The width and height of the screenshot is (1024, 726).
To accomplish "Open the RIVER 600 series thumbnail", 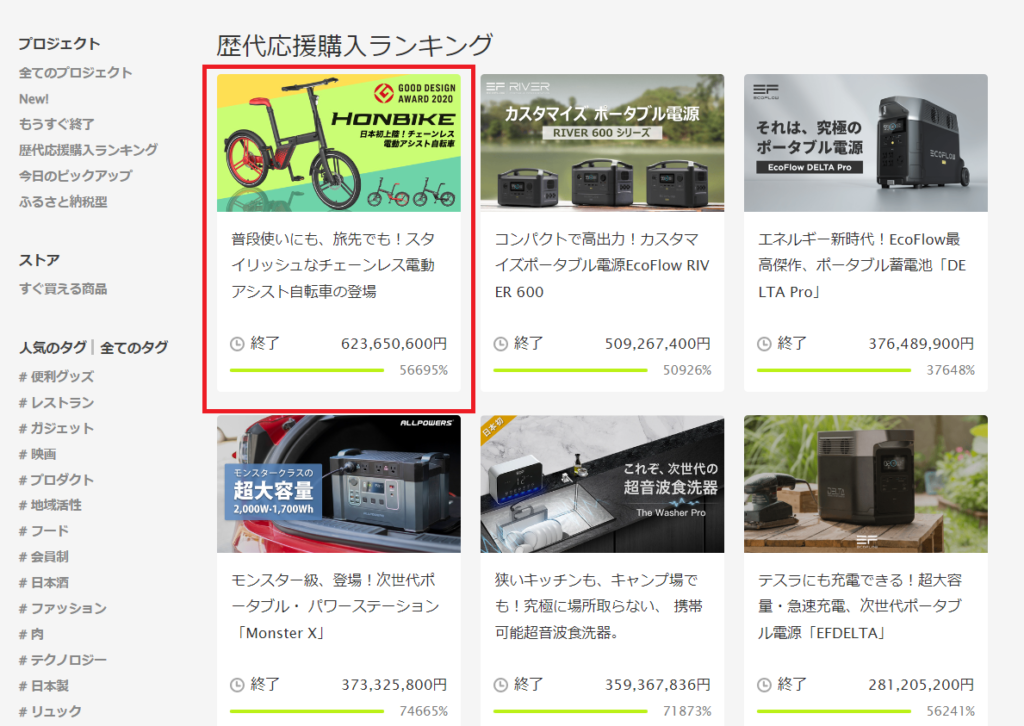I will [602, 143].
